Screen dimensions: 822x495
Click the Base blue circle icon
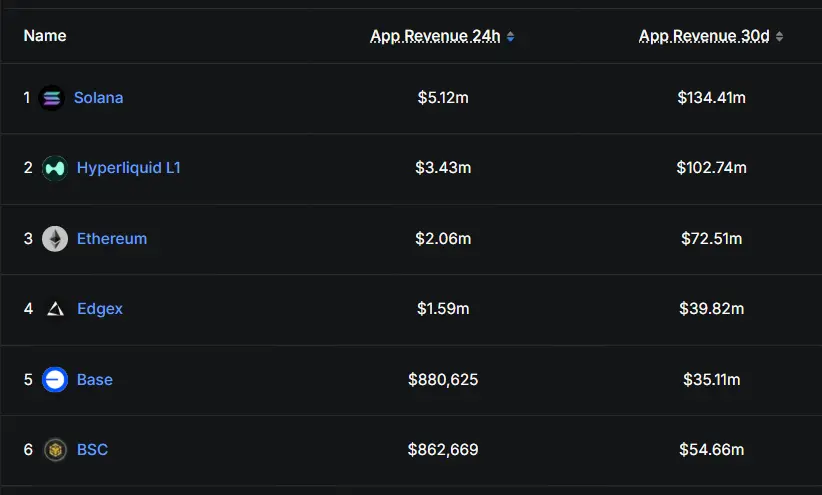click(55, 380)
